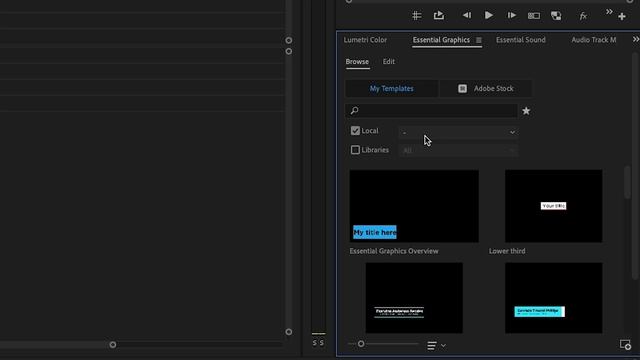This screenshot has height=360, width=640.
Task: Click the templates list scrollbar
Action: click(x=627, y=182)
